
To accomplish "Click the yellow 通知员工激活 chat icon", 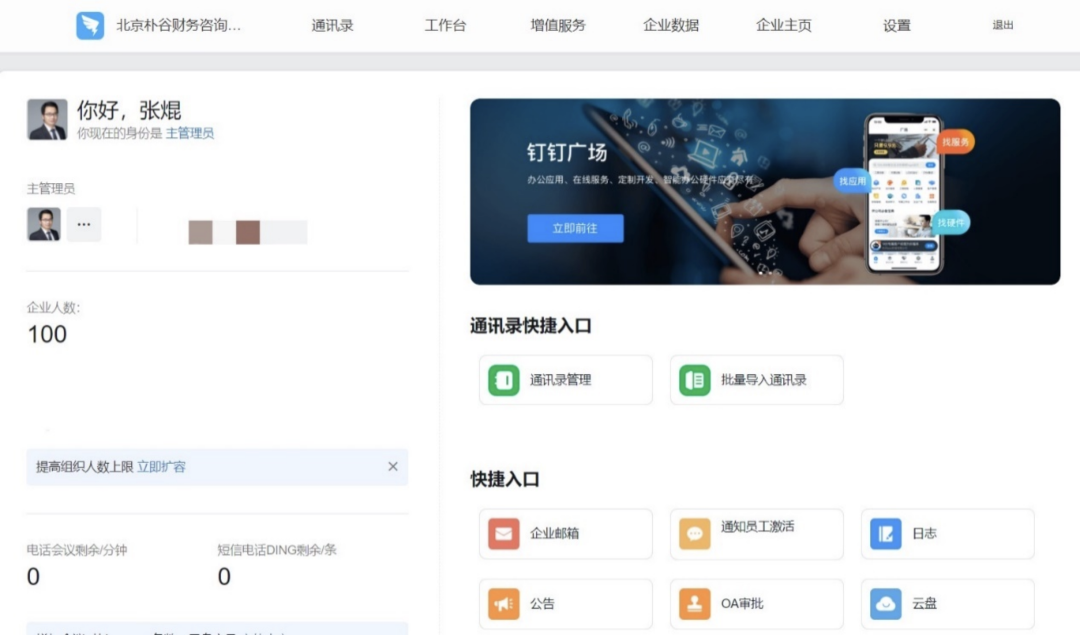I will click(694, 534).
